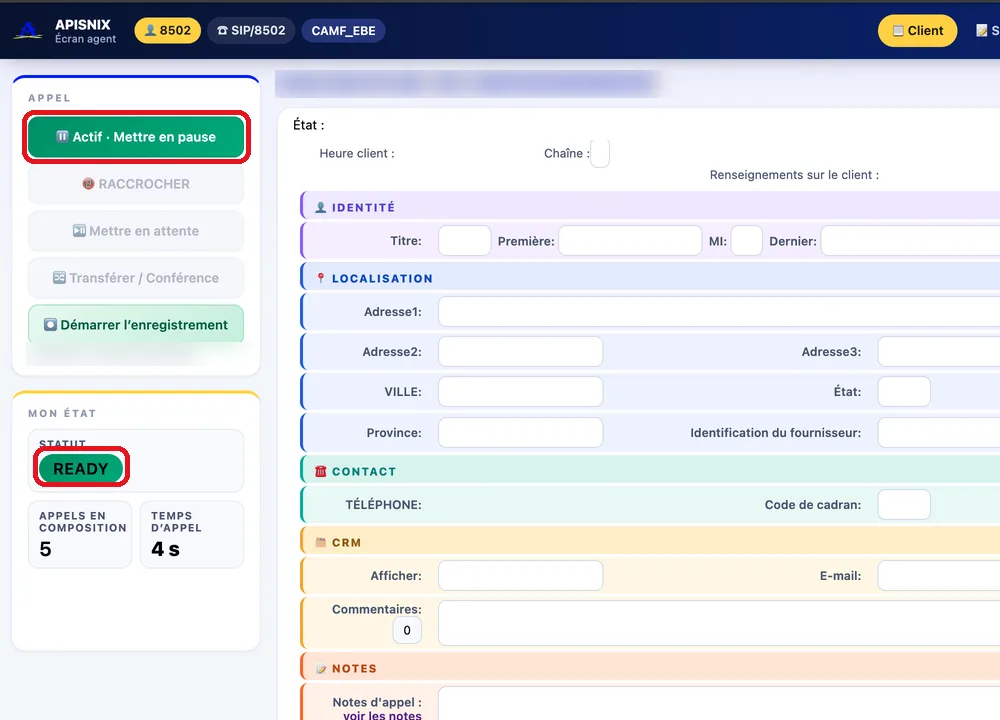Focus the E-mail field

tap(939, 575)
